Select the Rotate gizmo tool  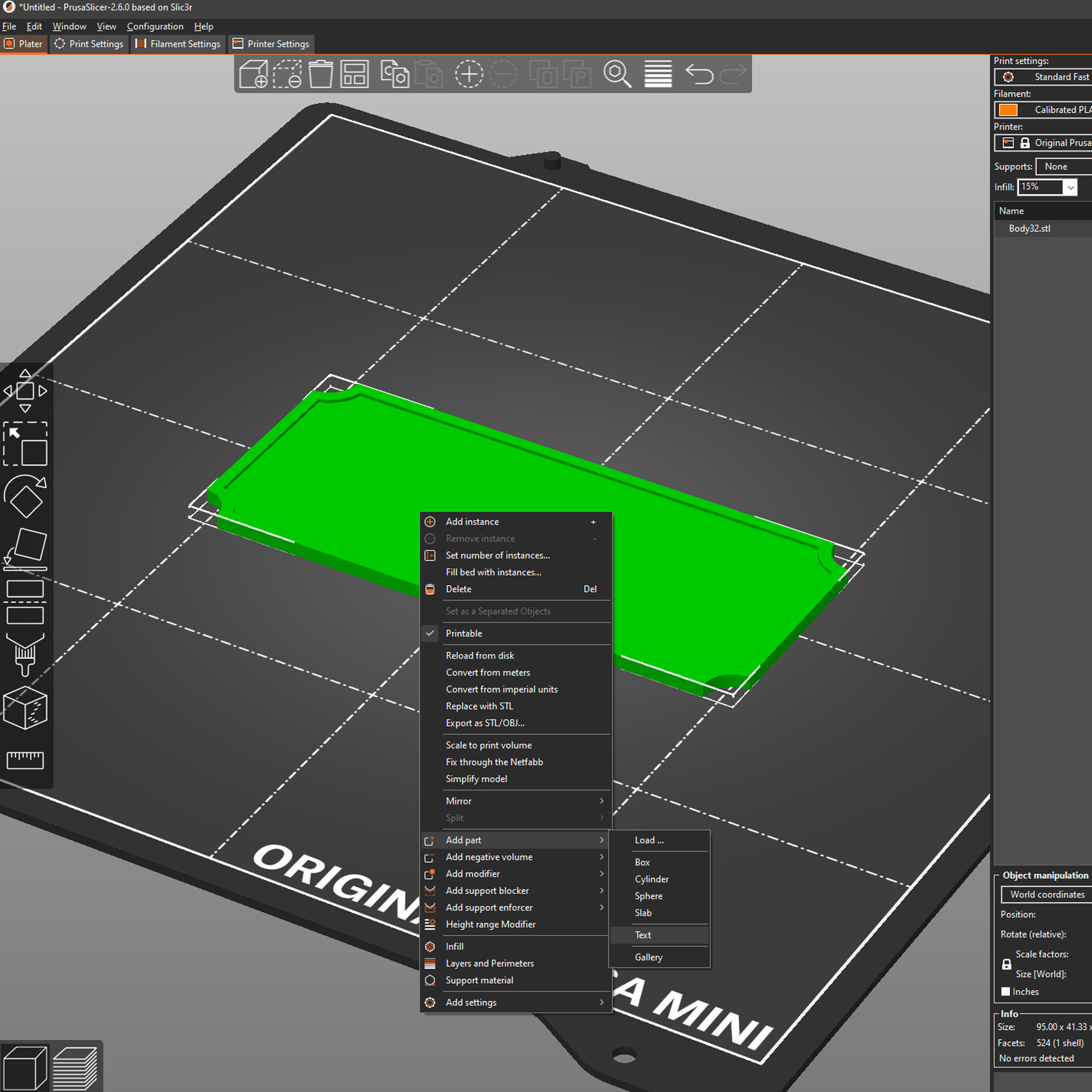(x=26, y=496)
